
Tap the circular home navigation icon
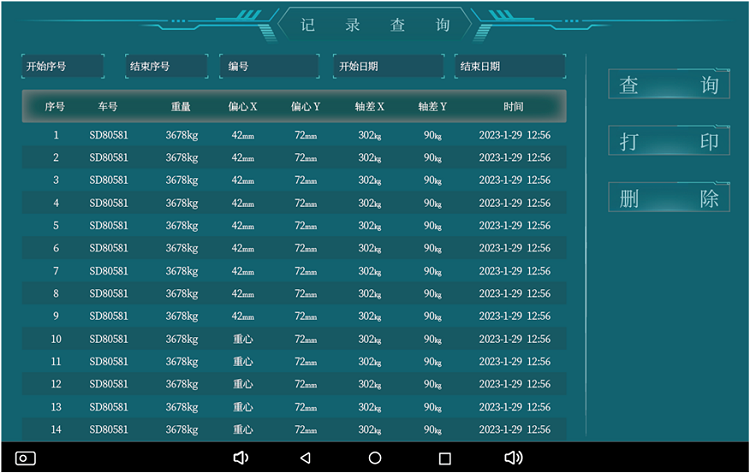click(x=375, y=458)
